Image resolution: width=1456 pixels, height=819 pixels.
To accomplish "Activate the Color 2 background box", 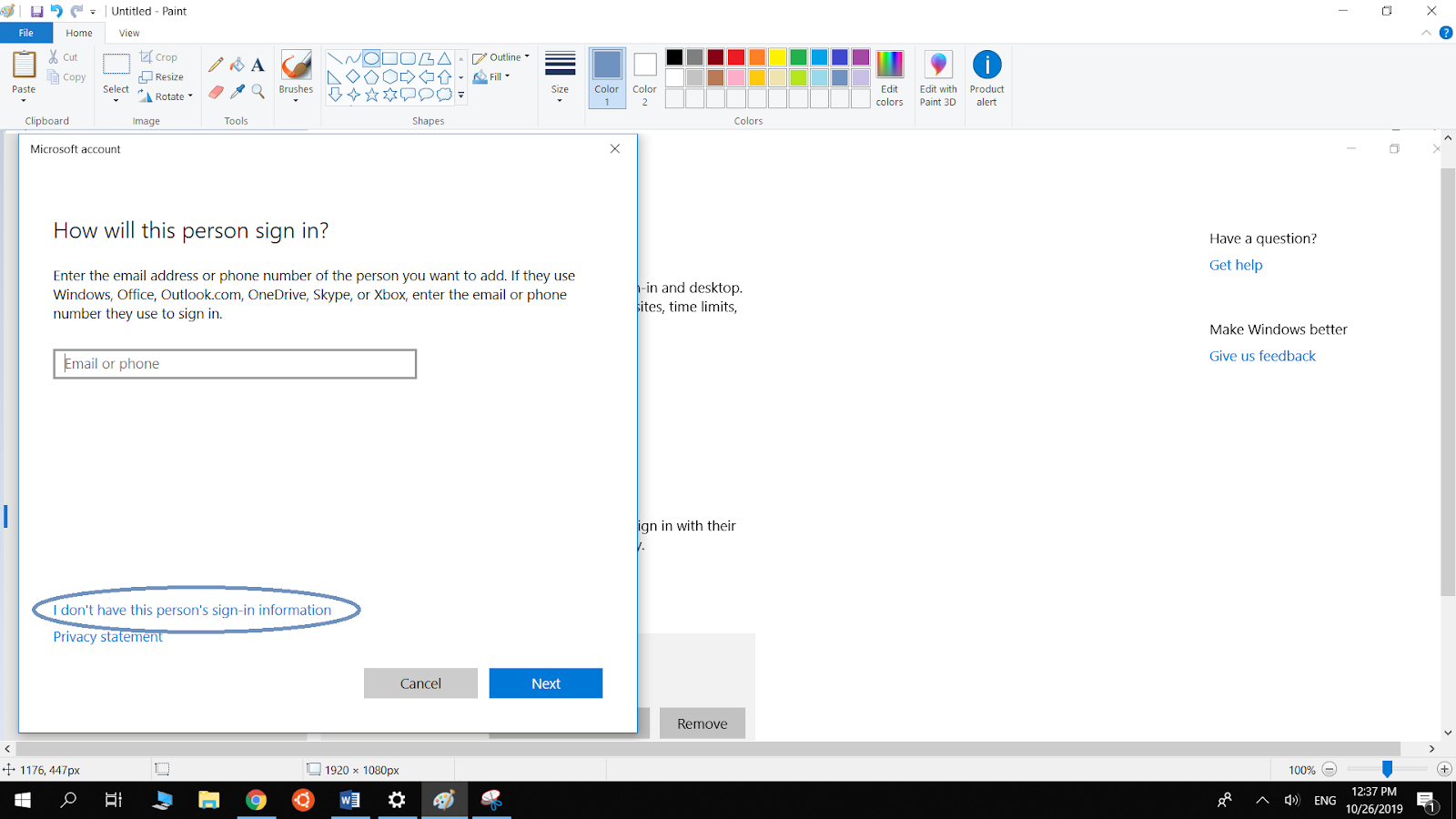I will pos(644,78).
